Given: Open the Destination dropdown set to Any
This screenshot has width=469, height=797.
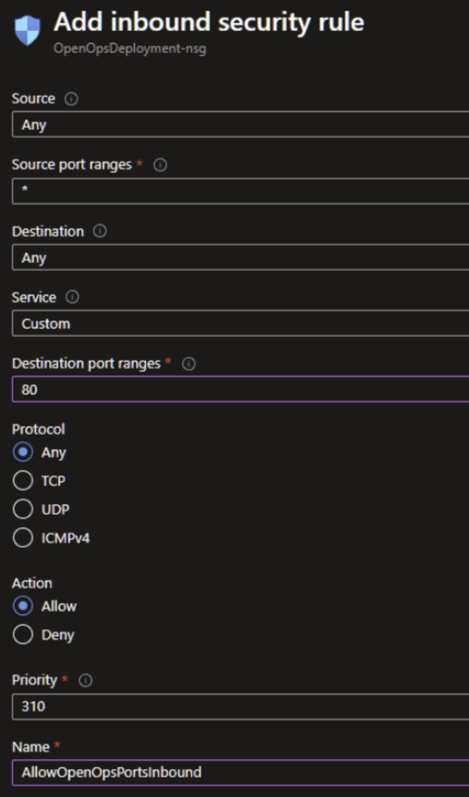Looking at the screenshot, I should (240, 257).
